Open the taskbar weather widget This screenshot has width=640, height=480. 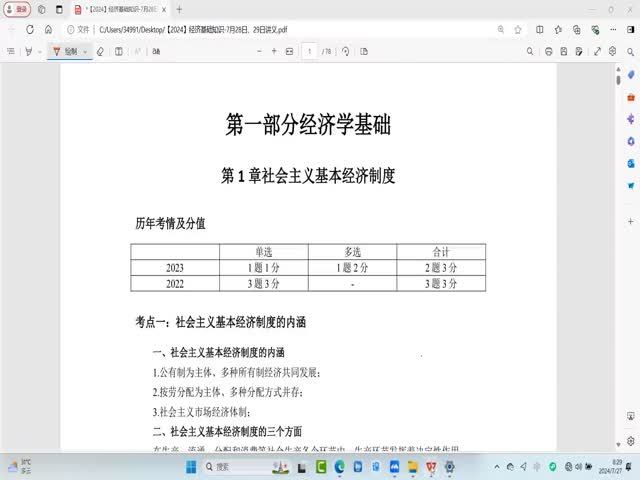tap(20, 467)
